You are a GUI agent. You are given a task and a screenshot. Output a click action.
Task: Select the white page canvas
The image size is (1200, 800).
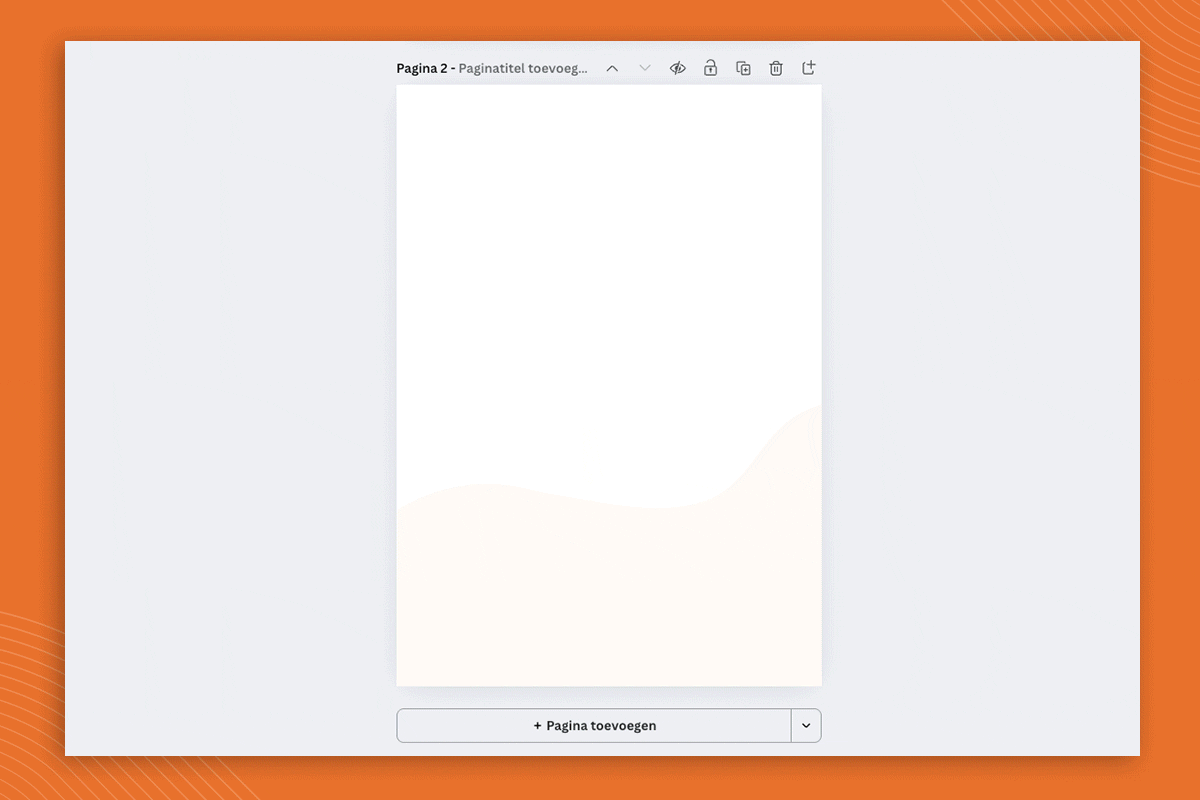609,385
